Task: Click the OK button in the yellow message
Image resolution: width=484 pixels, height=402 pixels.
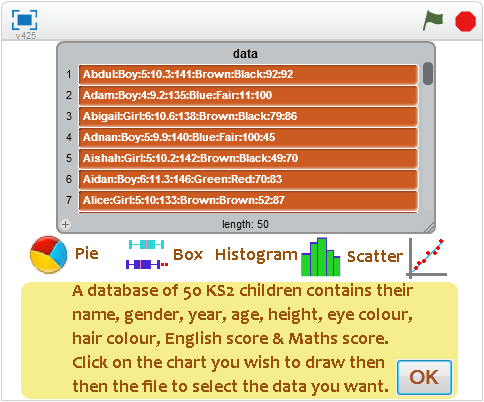Action: click(424, 377)
